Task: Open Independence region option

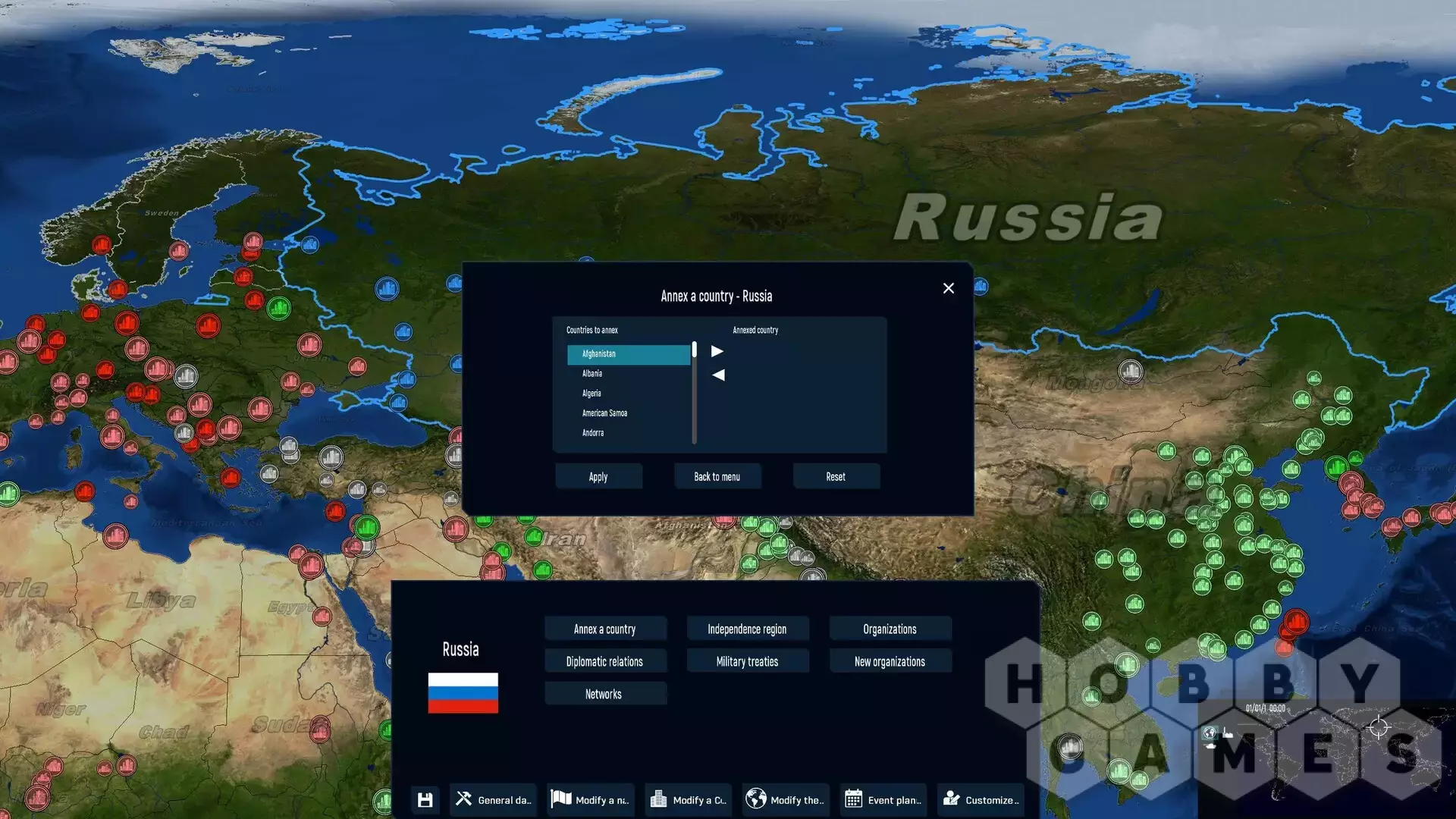Action: click(x=747, y=629)
